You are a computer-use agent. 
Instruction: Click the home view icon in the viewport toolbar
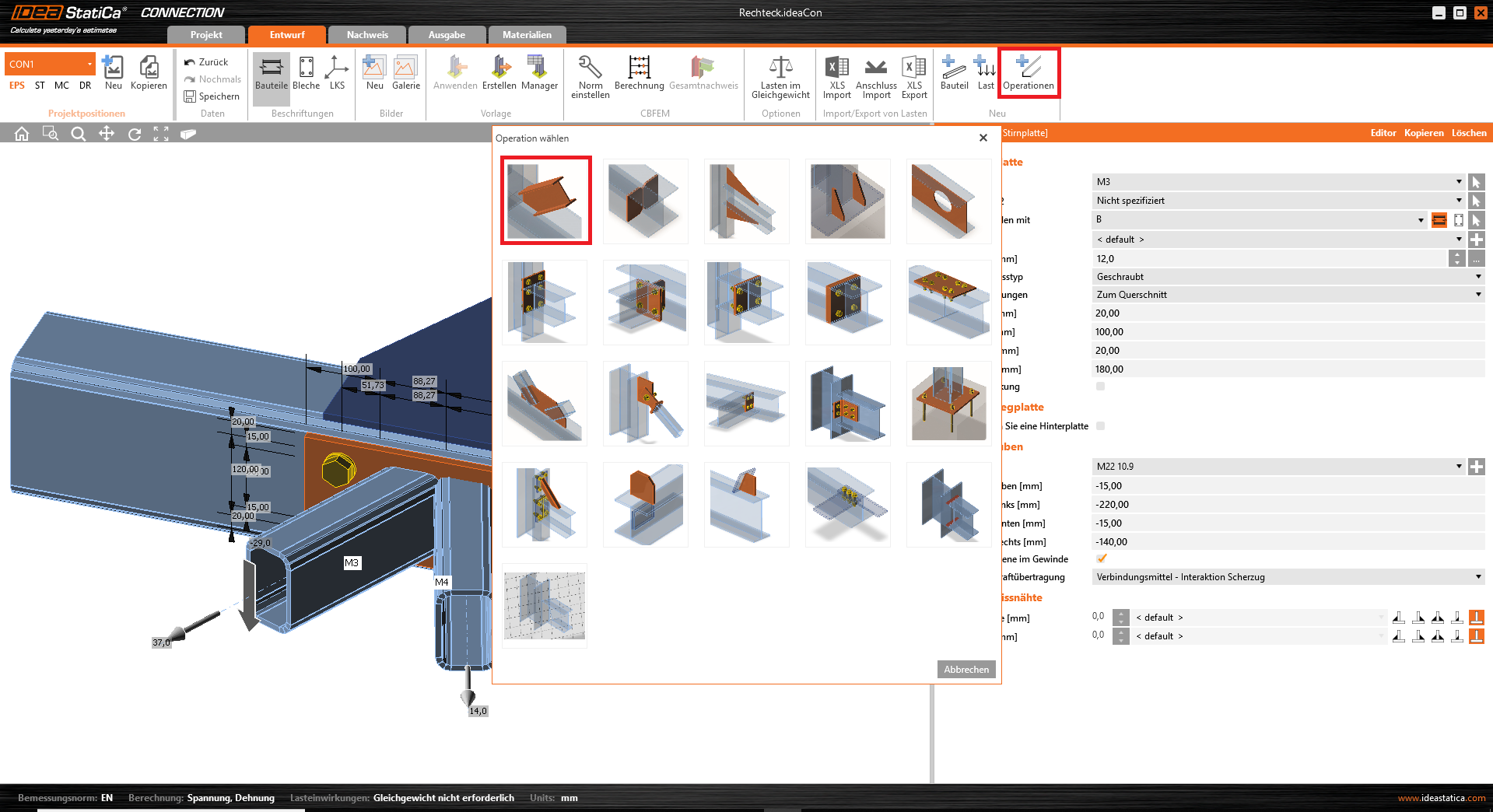(x=22, y=134)
